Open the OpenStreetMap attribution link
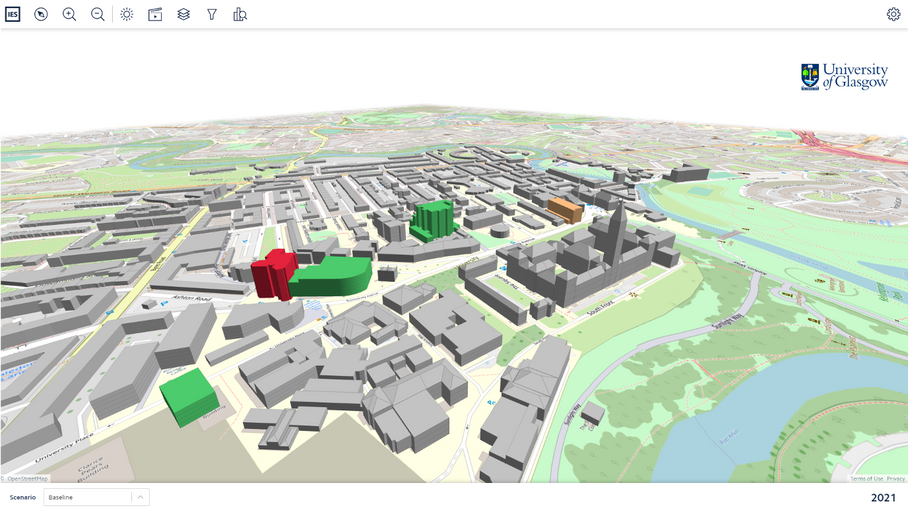Viewport: 908px width, 512px height. pos(26,479)
